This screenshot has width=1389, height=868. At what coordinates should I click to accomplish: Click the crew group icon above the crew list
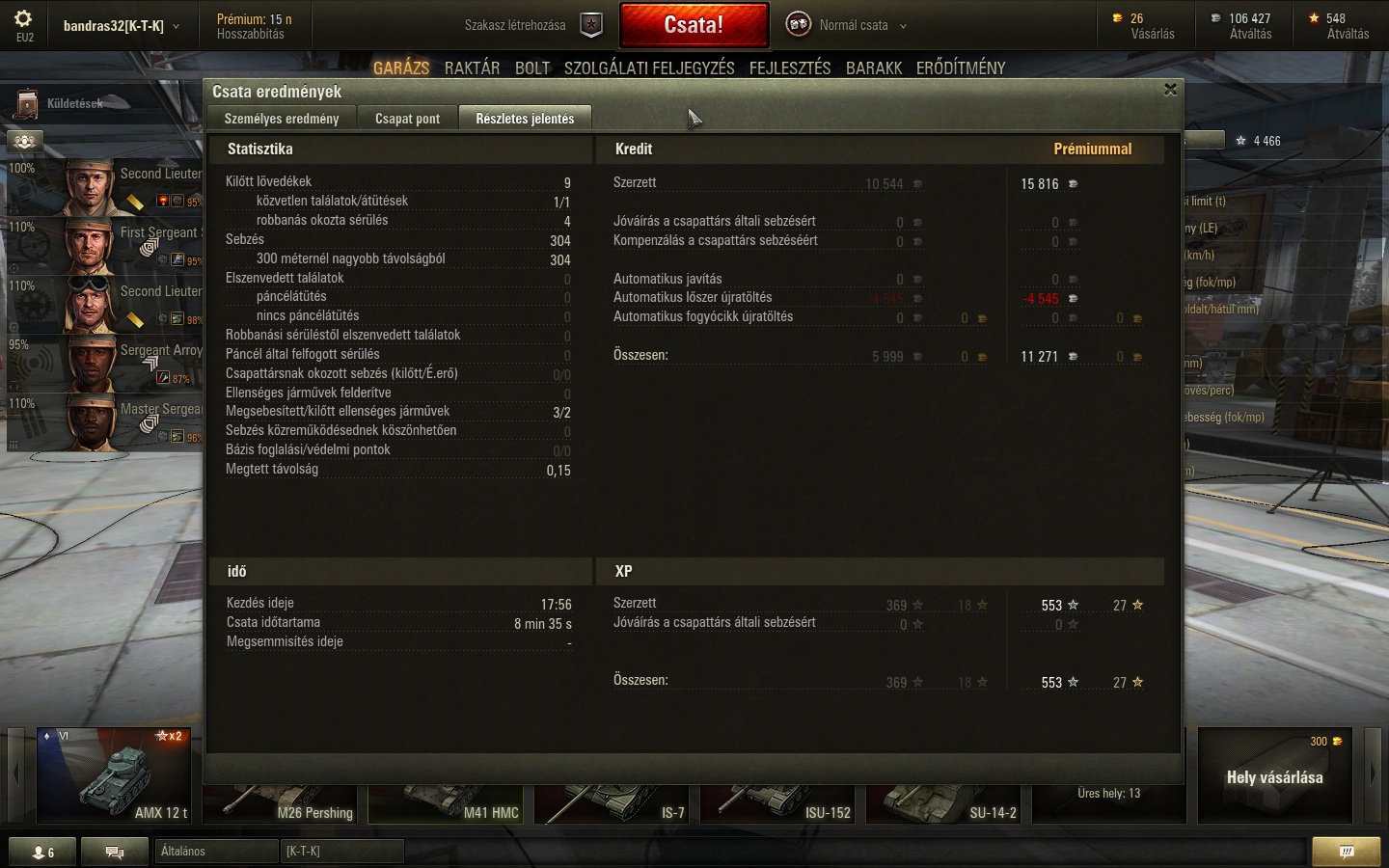click(x=25, y=142)
